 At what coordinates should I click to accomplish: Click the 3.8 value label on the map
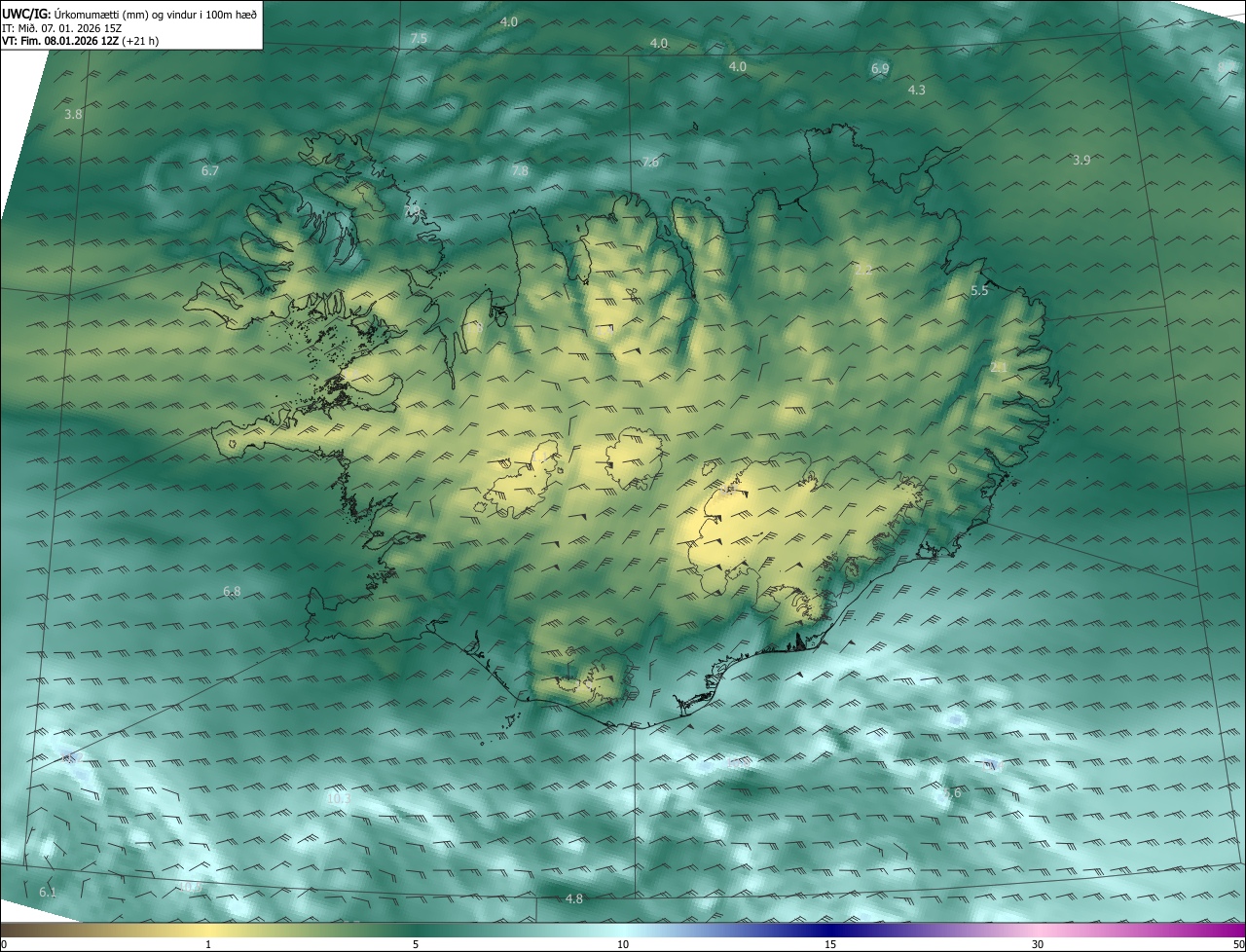point(73,114)
